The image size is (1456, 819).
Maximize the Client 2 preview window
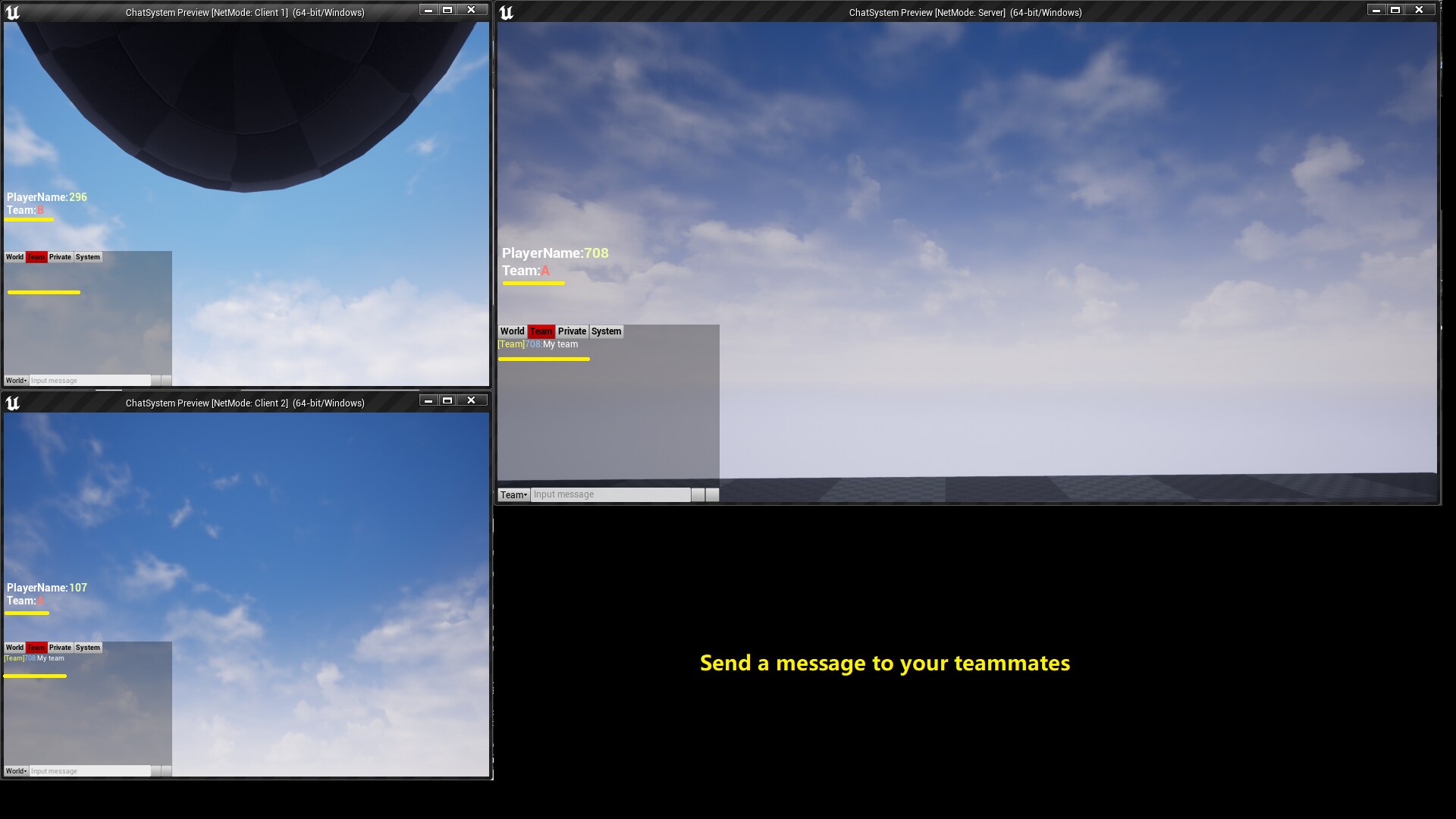tap(447, 400)
